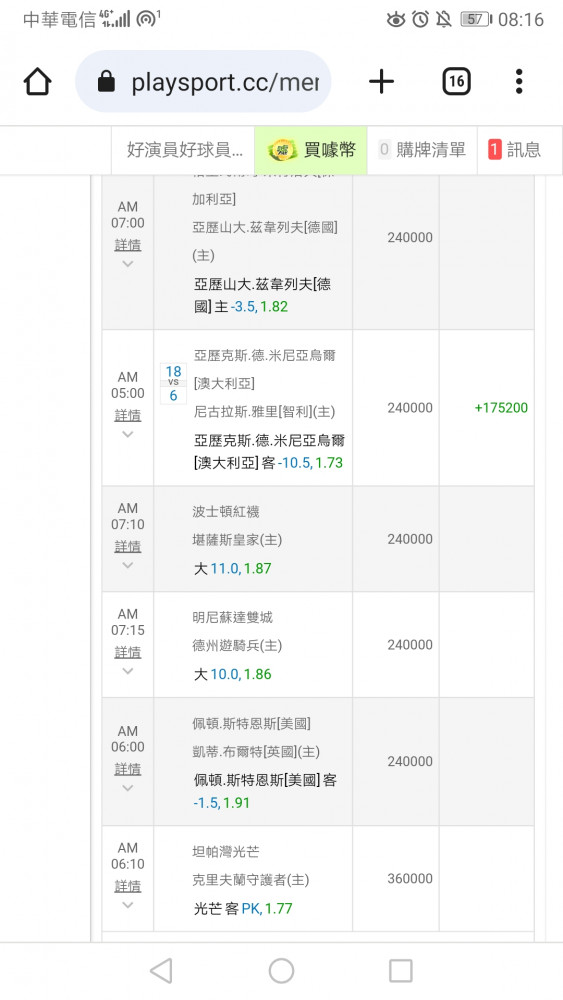The width and height of the screenshot is (563, 1000).
Task: Open the 訊息 messages tab
Action: click(515, 150)
